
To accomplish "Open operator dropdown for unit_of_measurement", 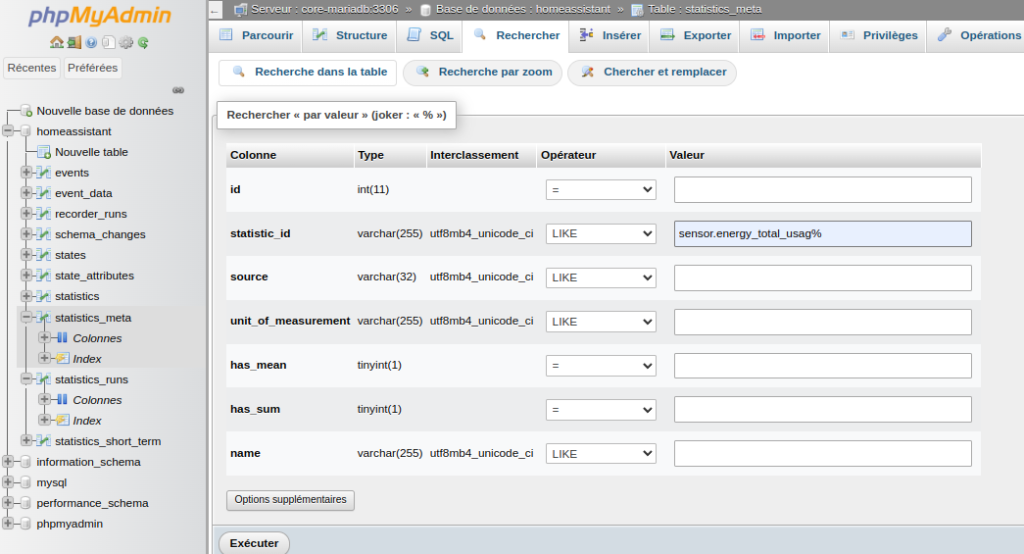I will 601,321.
